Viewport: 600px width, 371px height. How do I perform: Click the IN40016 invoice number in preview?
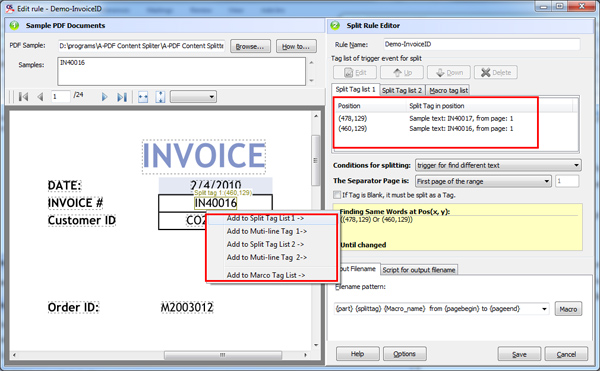click(216, 203)
